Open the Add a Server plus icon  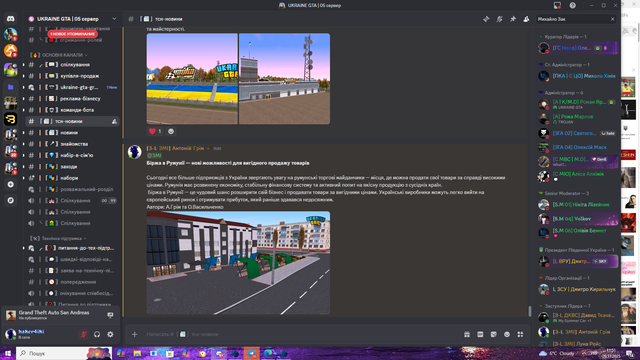(x=11, y=184)
